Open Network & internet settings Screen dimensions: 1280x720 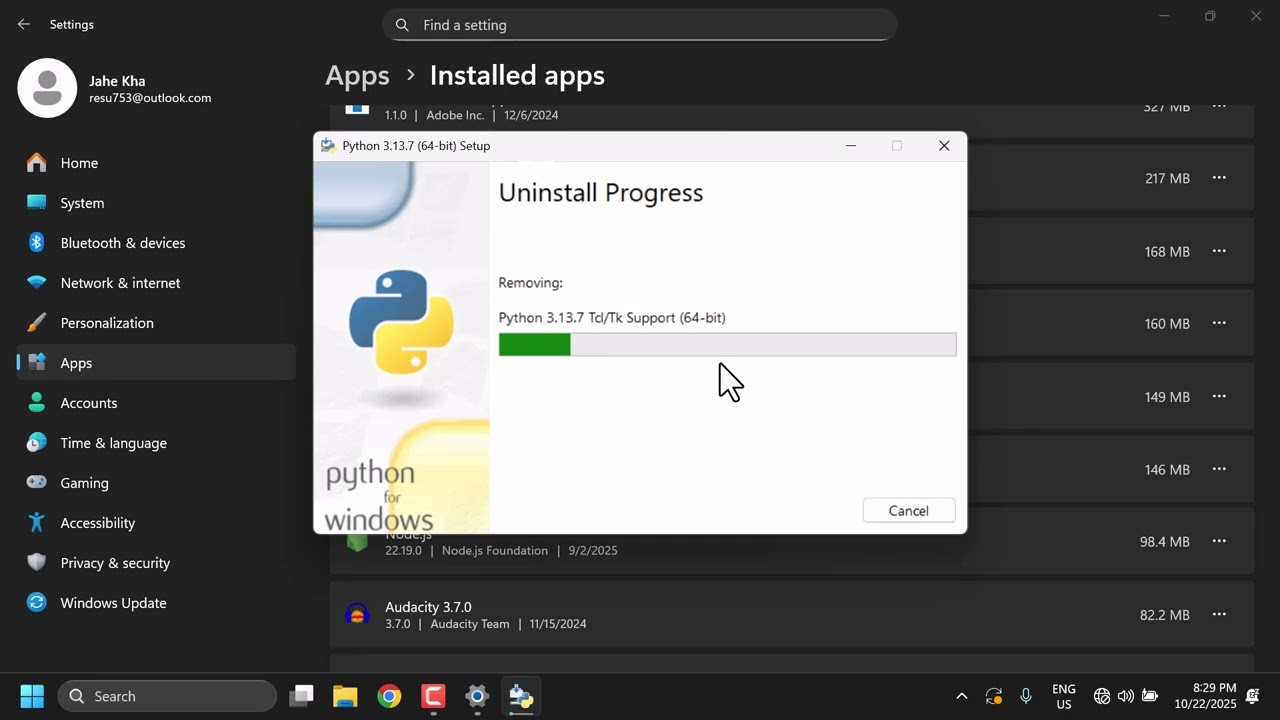pyautogui.click(x=156, y=283)
